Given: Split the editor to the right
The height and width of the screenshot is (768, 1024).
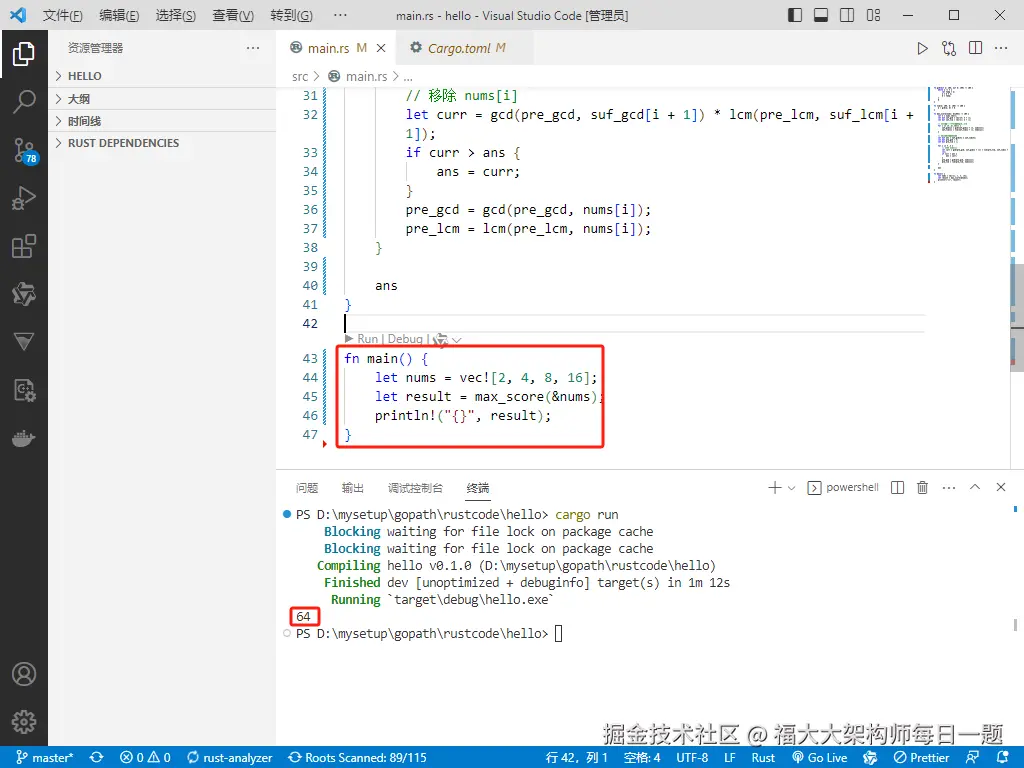Looking at the screenshot, I should (x=976, y=48).
